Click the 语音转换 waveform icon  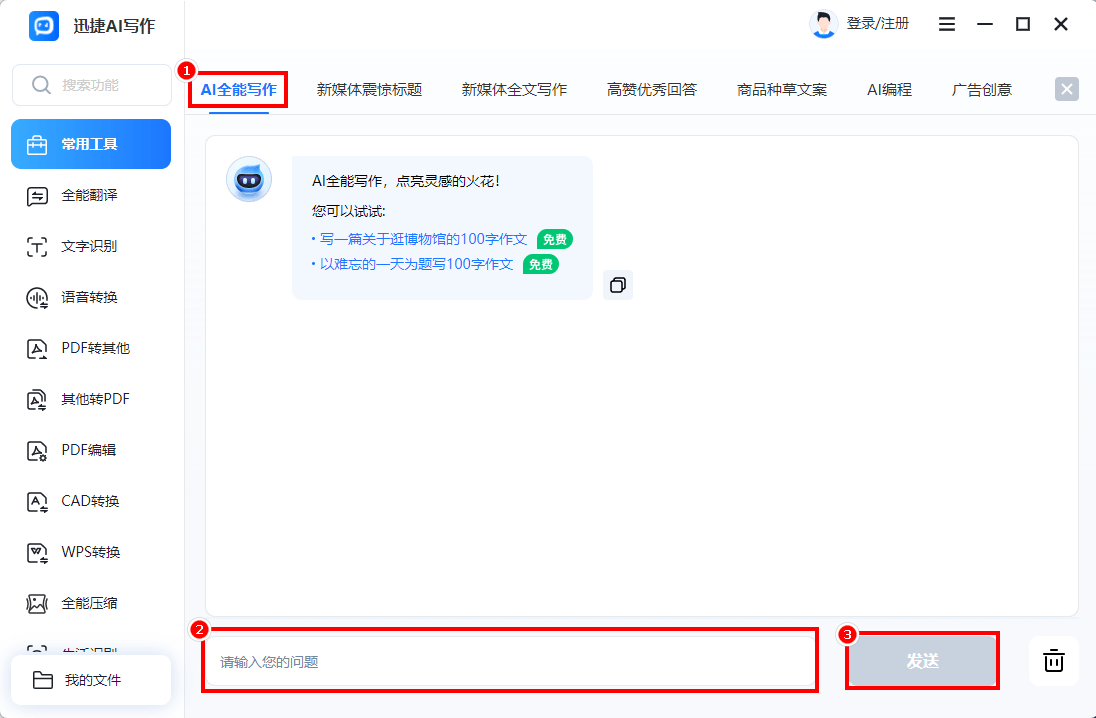(x=37, y=298)
